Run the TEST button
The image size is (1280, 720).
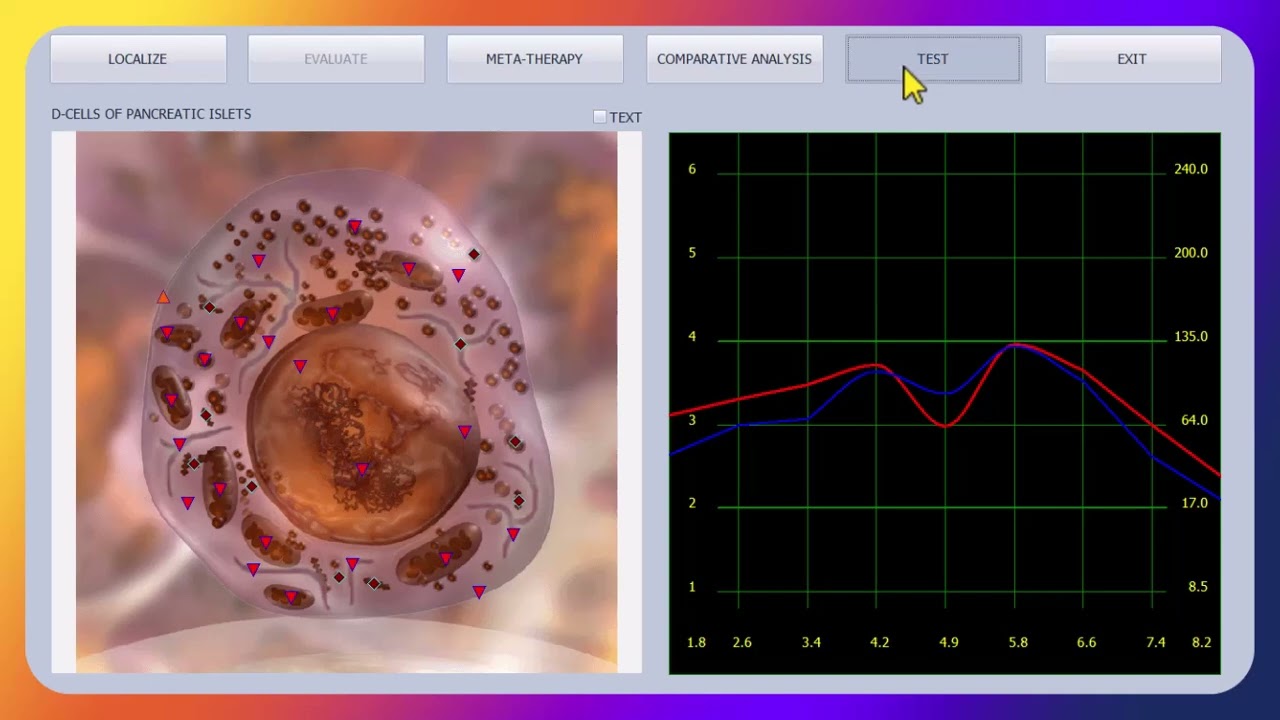tap(933, 59)
